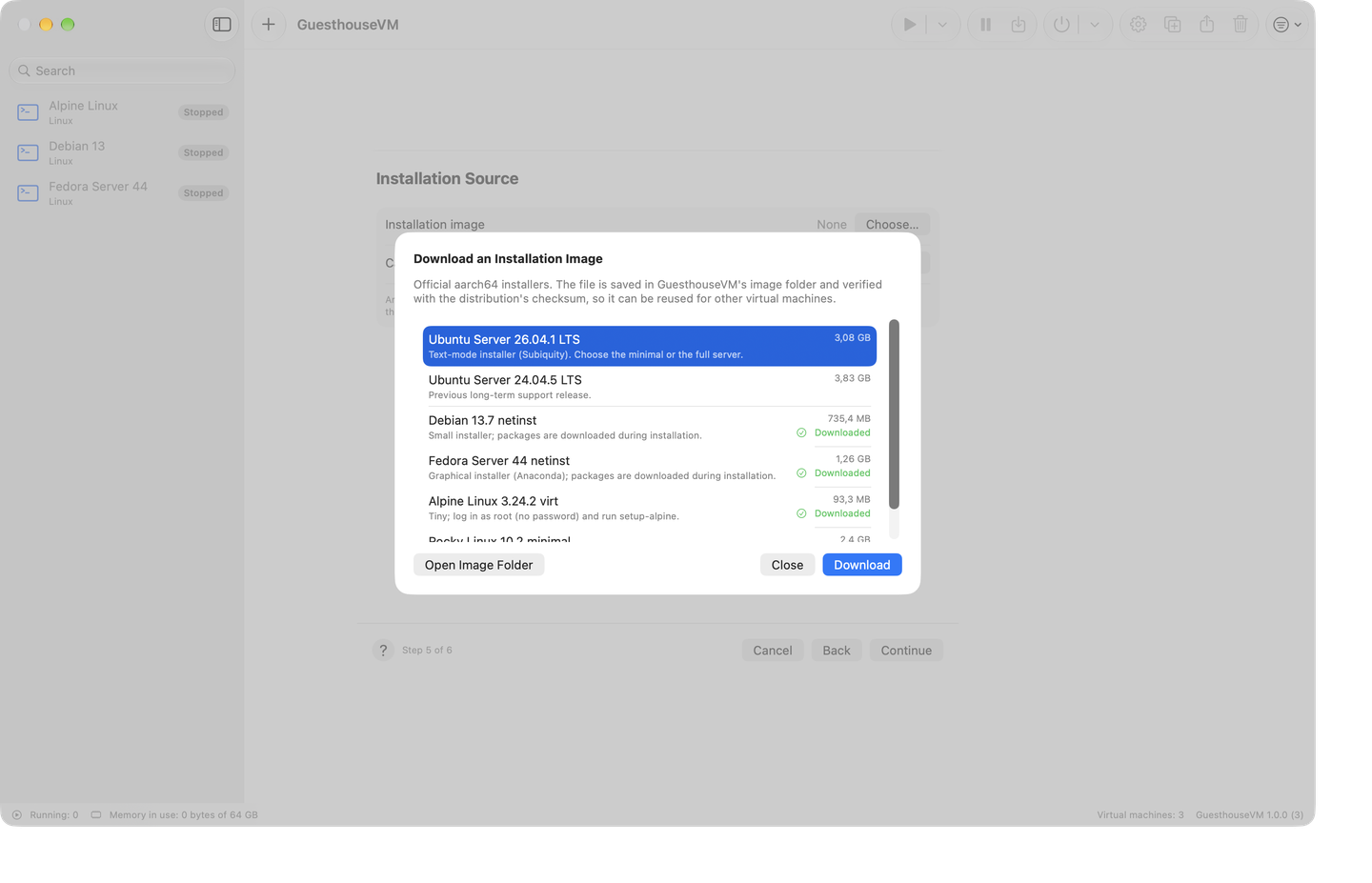
Task: Click the GuesthouseVM 1.0.0 (3) status text
Action: point(1249,815)
